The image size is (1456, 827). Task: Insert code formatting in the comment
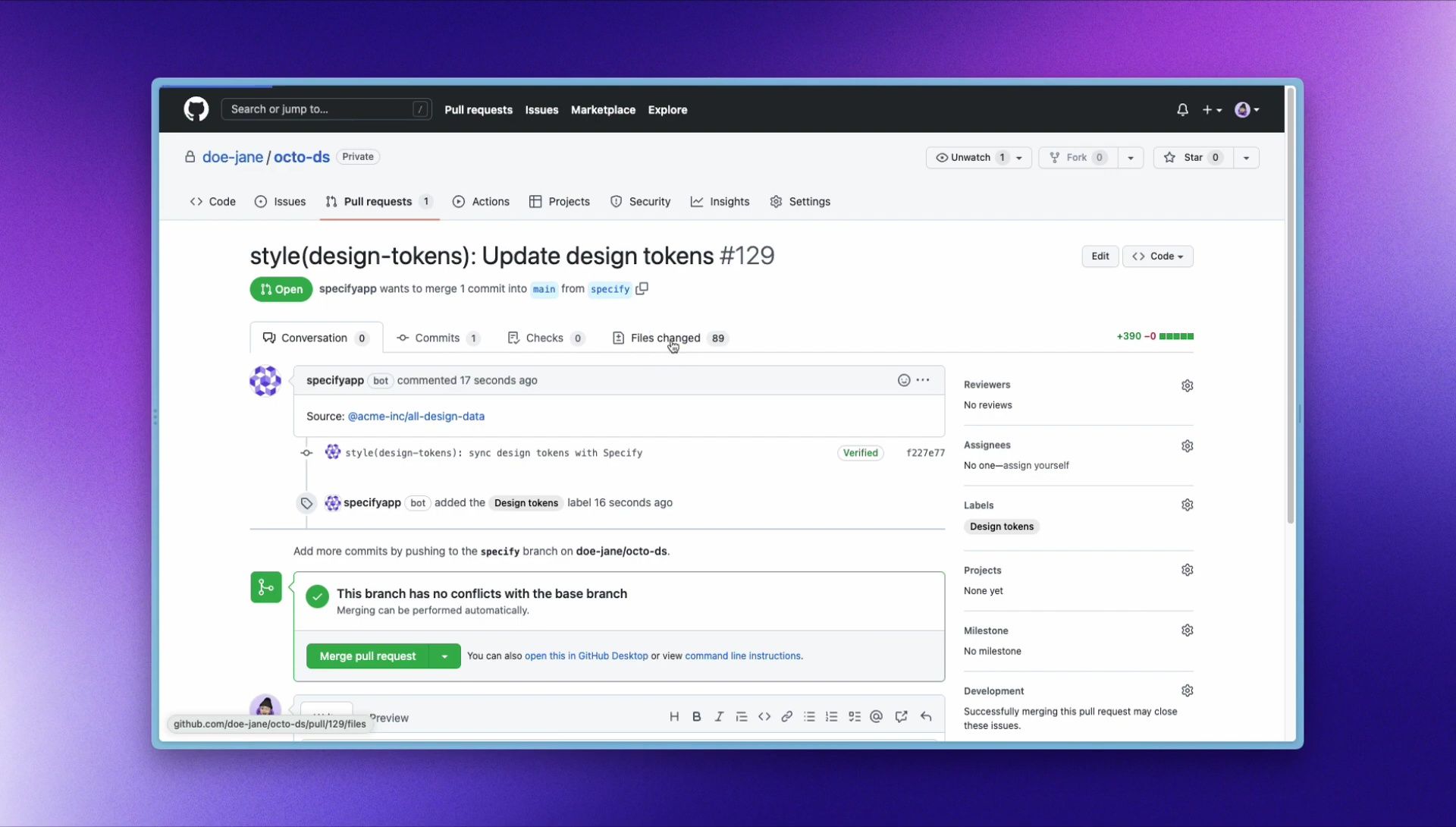point(764,717)
